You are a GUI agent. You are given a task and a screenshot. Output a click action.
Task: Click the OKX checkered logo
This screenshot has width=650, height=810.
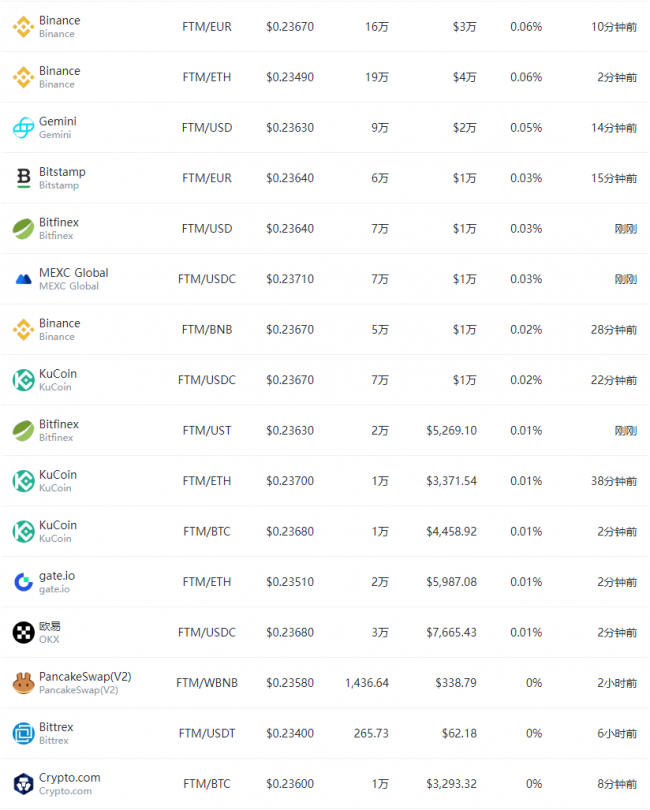(x=23, y=632)
